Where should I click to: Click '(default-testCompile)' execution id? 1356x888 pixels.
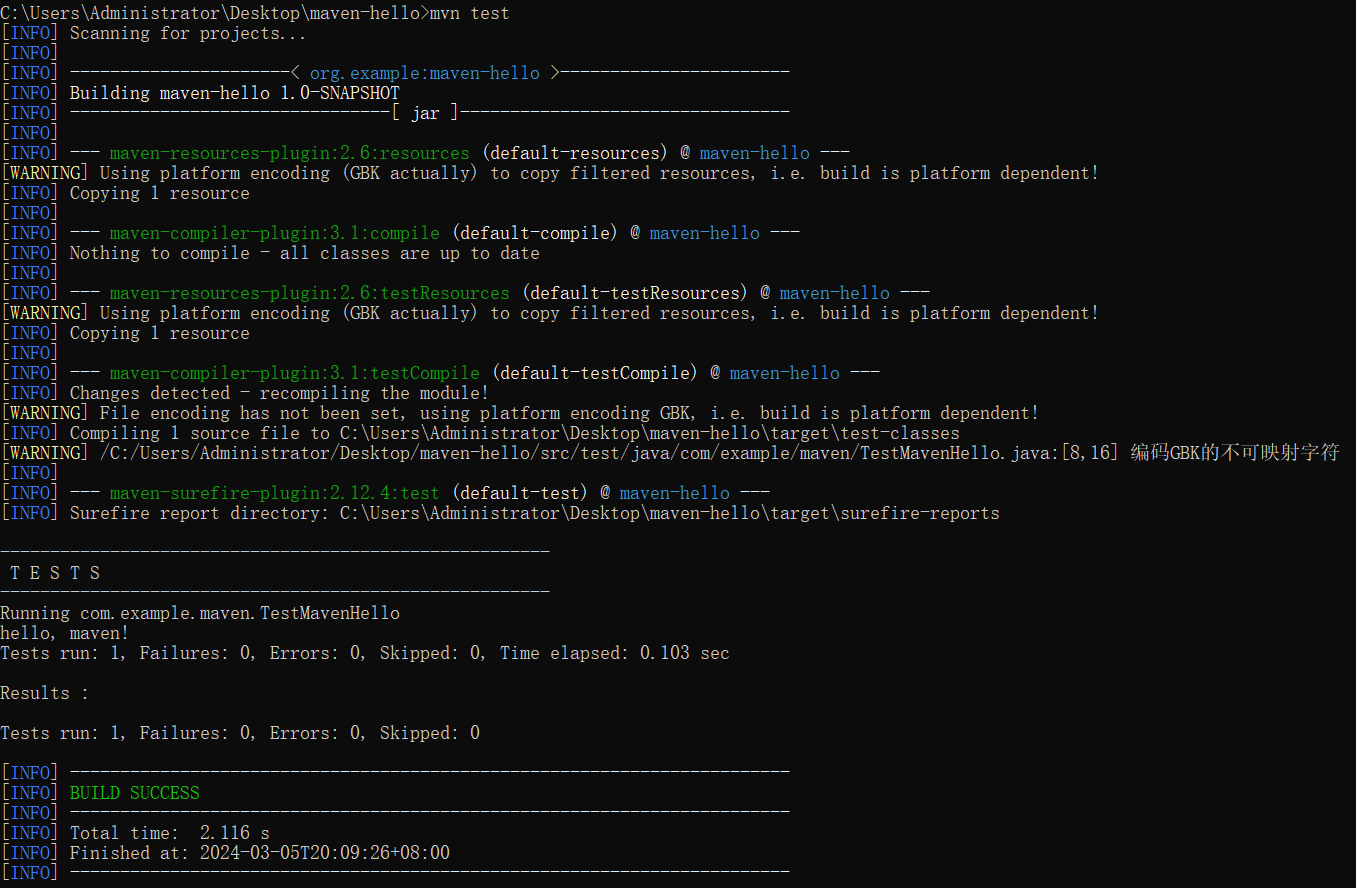click(x=595, y=373)
